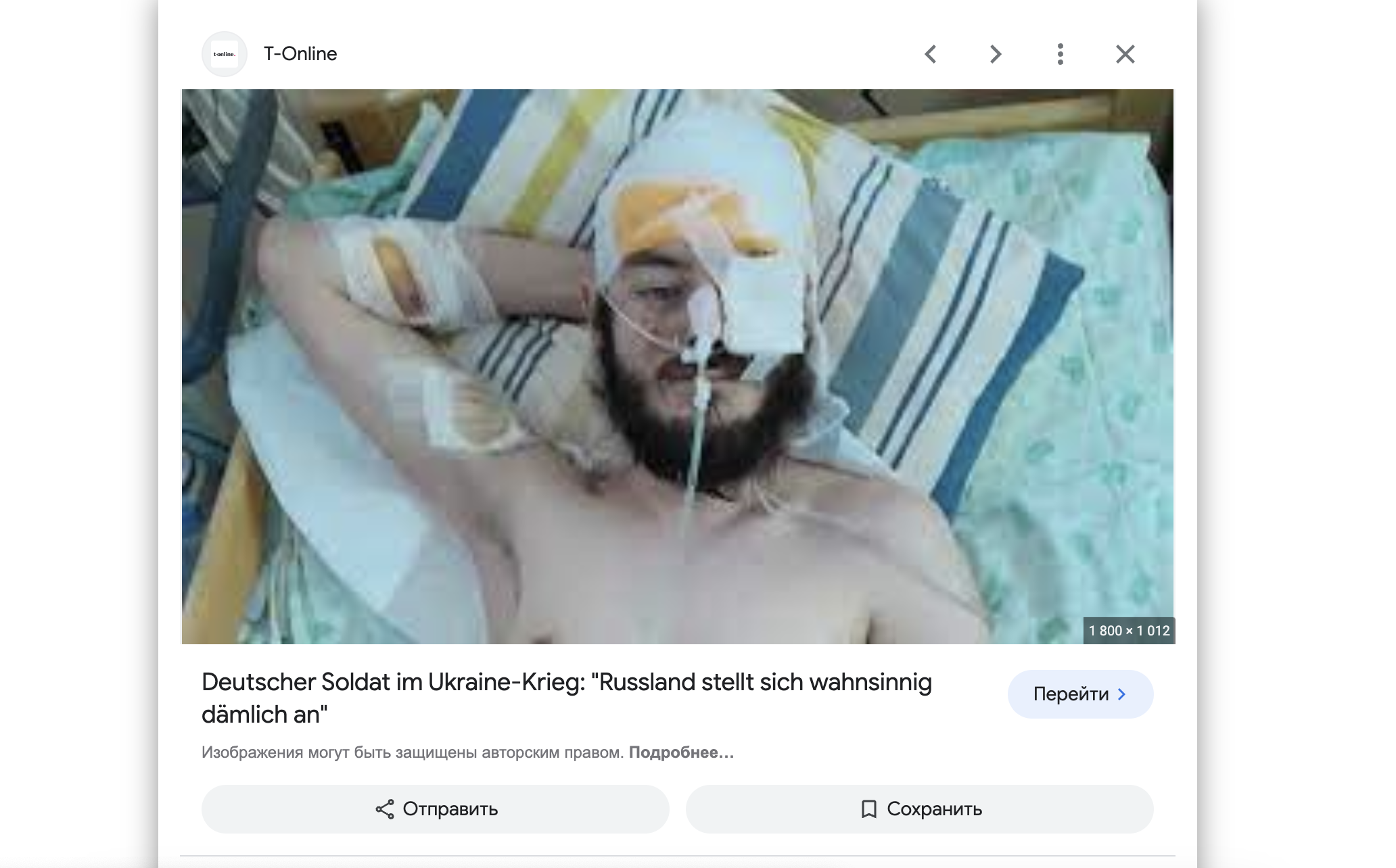
Task: Click the share icon beside Отправить
Action: pyautogui.click(x=385, y=809)
